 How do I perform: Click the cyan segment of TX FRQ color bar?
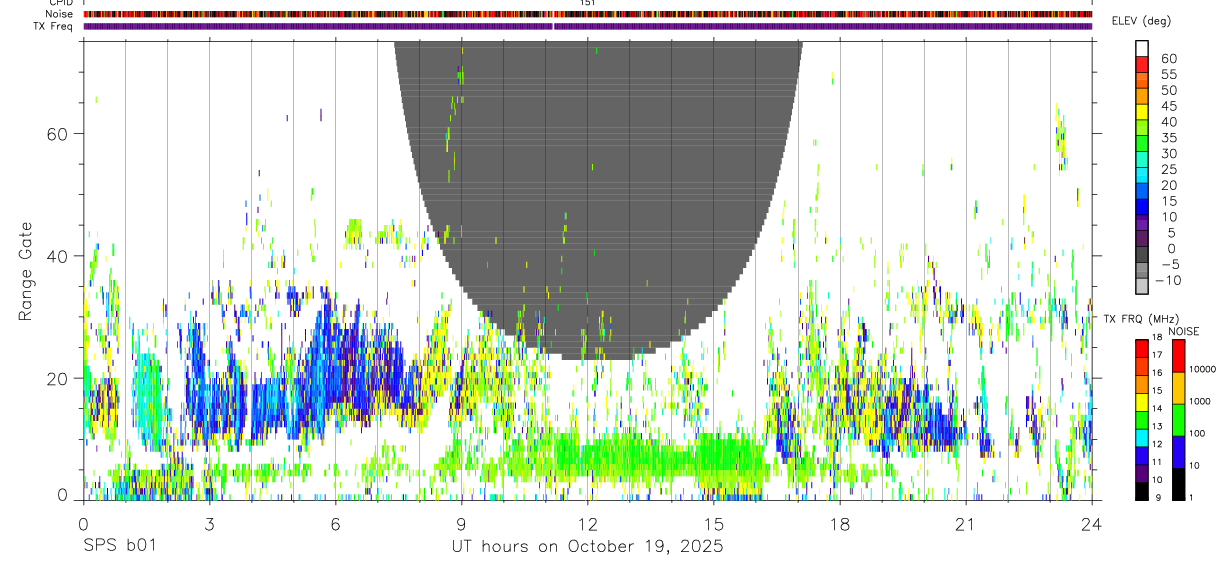(1142, 438)
